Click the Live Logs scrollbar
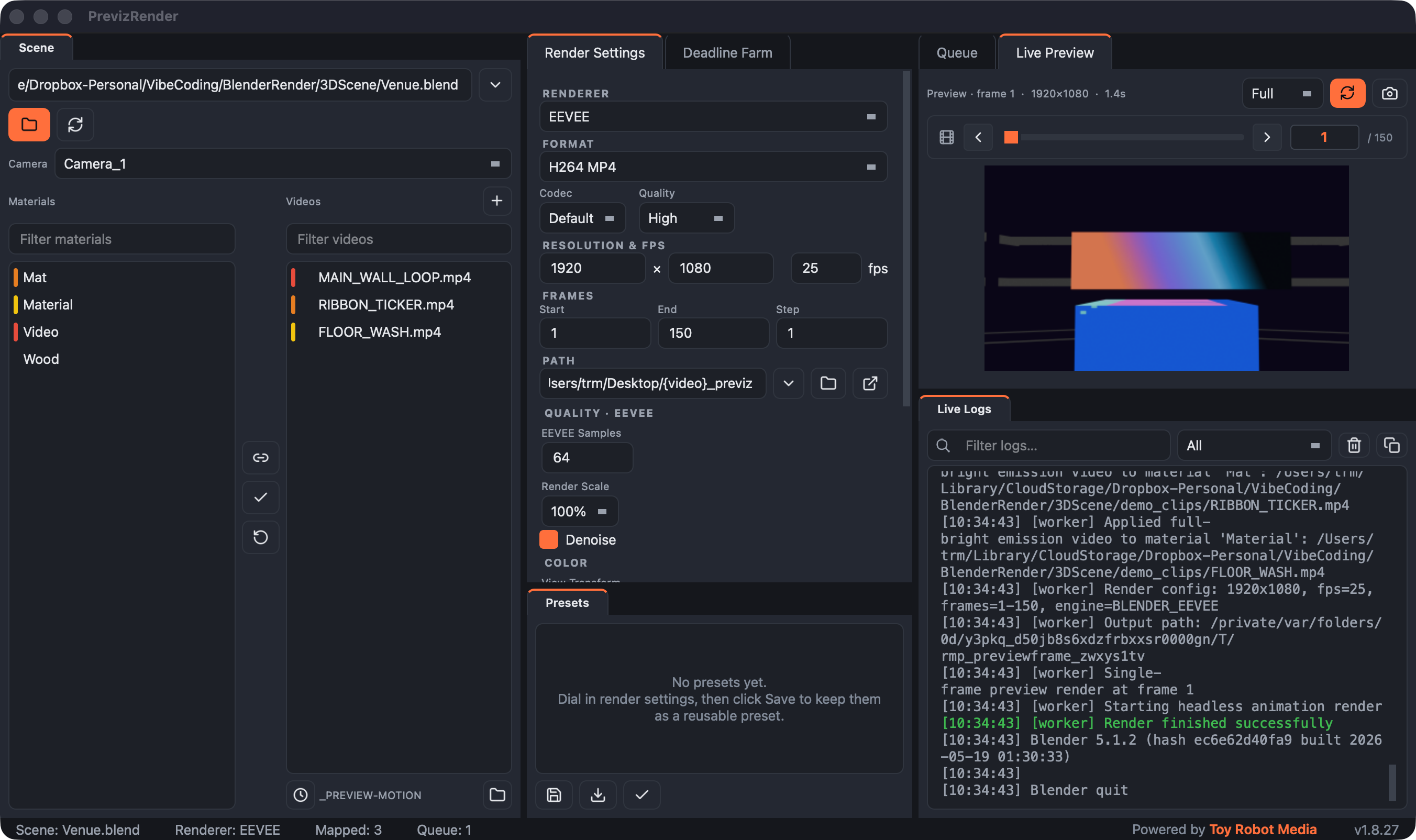This screenshot has width=1416, height=840. 1392,782
